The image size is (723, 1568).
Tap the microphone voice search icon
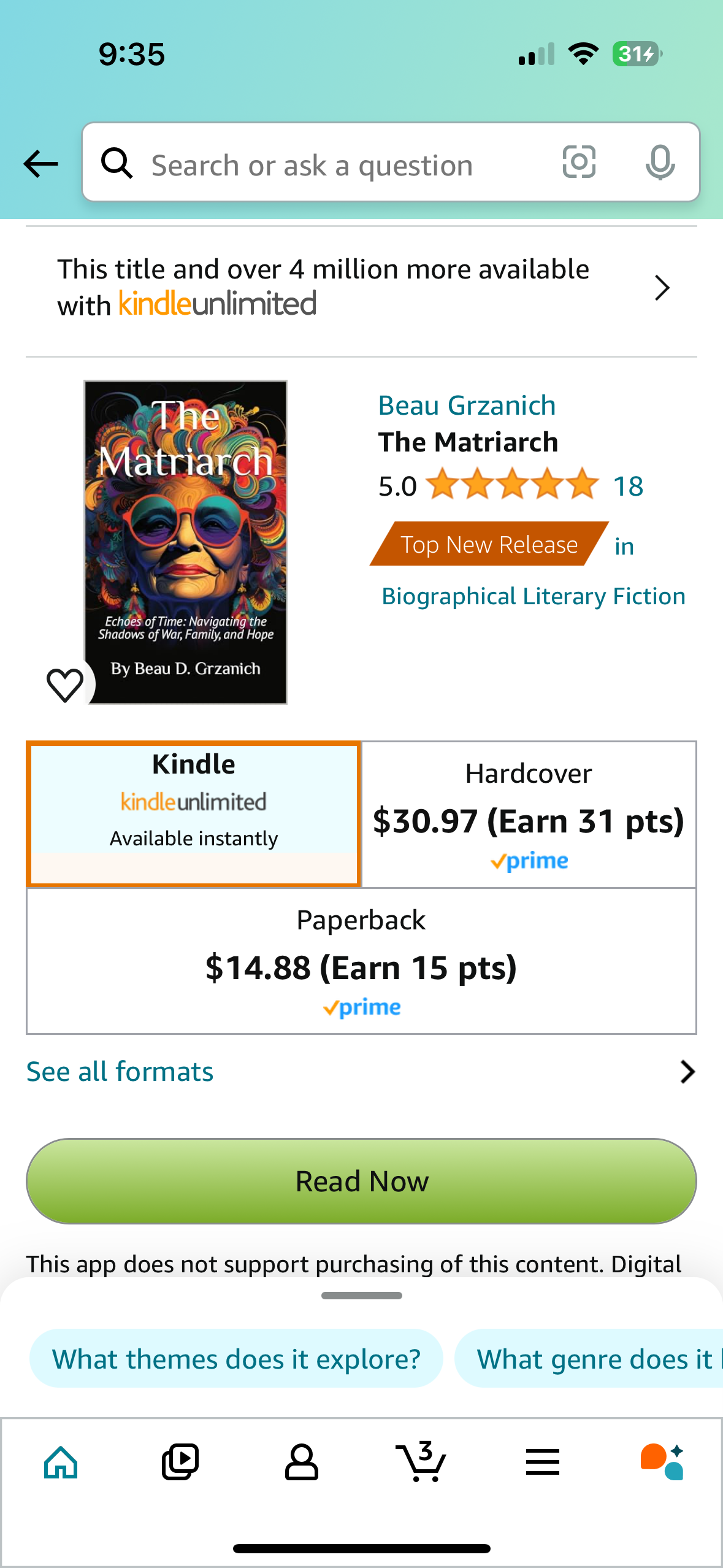[660, 163]
